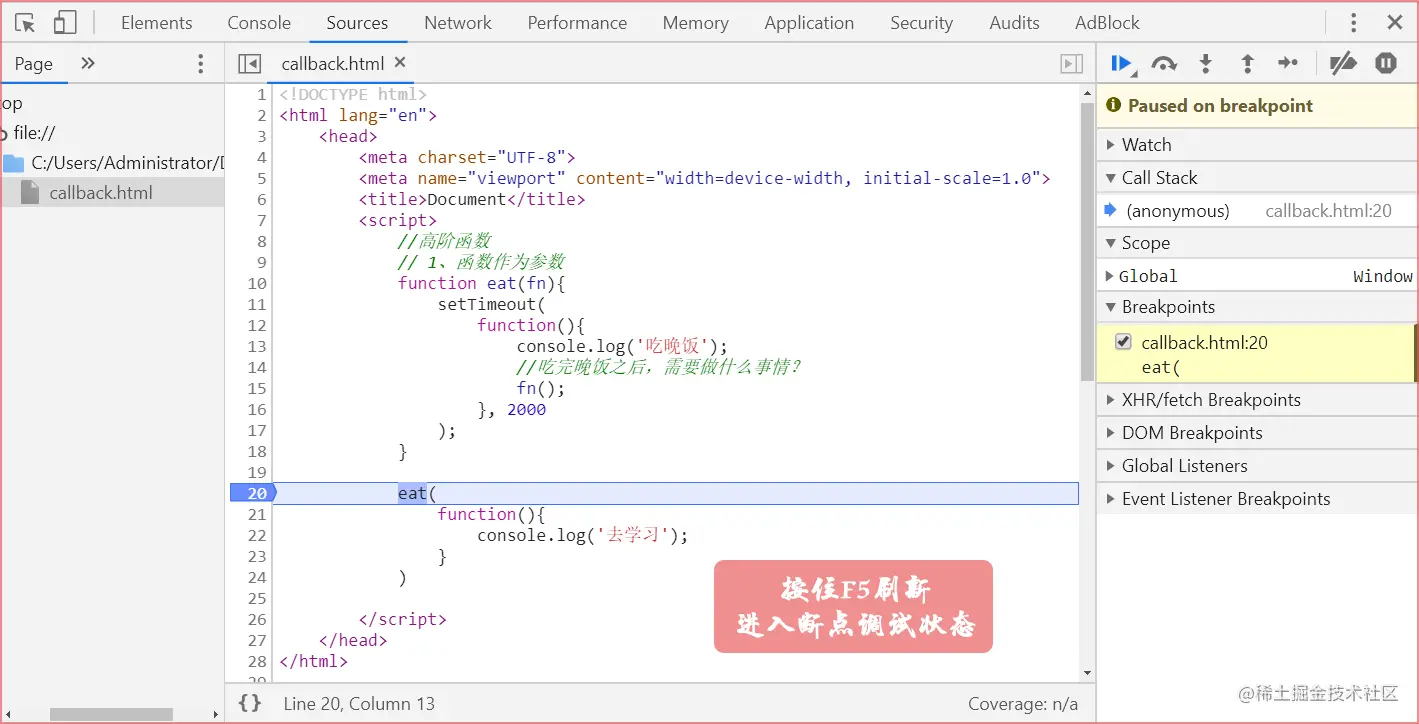Click callback.html:20 link in Call Stack
This screenshot has height=724, width=1419.
point(1328,211)
